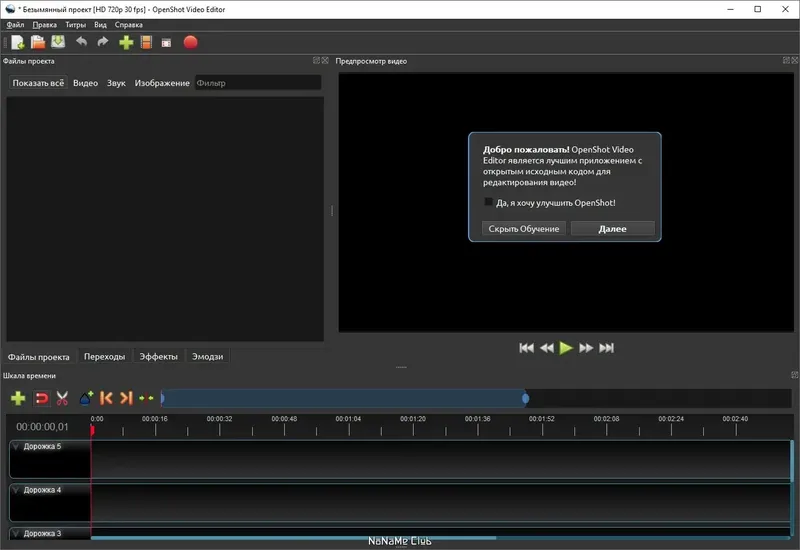Rewind the video preview
Viewport: 800px width, 550px height.
tap(546, 348)
